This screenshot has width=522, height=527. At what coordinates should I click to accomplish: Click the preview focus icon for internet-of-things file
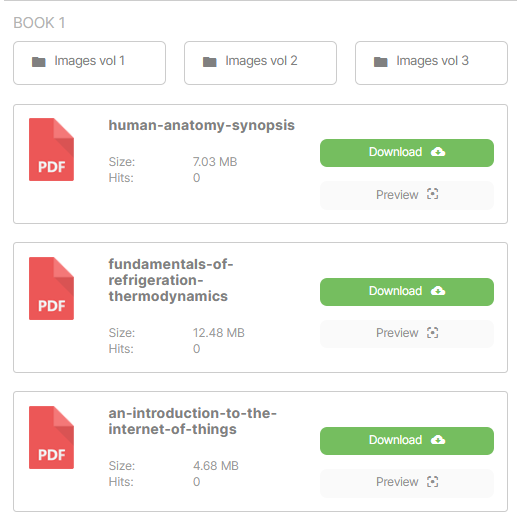tap(433, 482)
